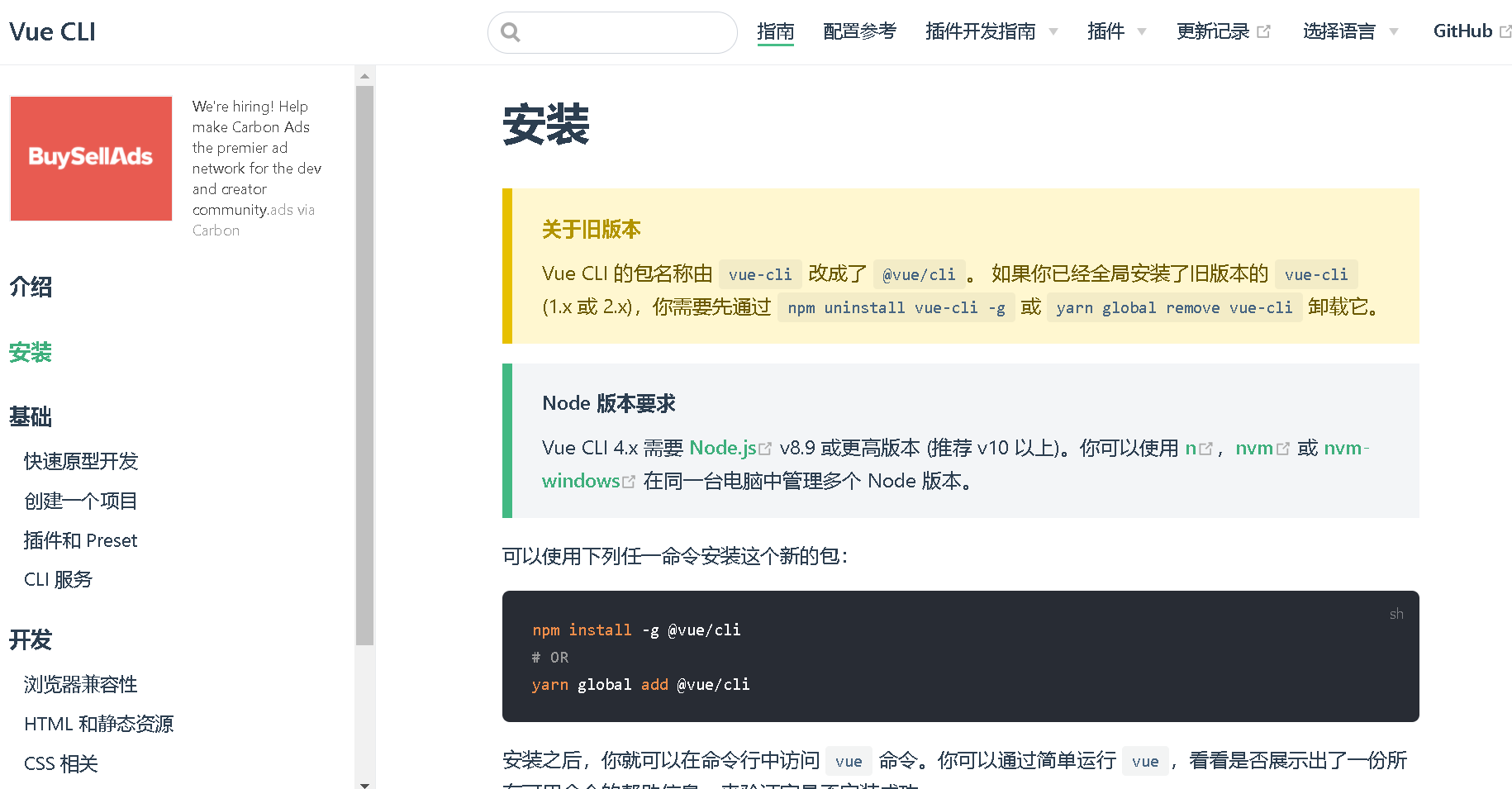Screen dimensions: 1512x789
Task: Follow the n version manager link
Action: point(1191,448)
